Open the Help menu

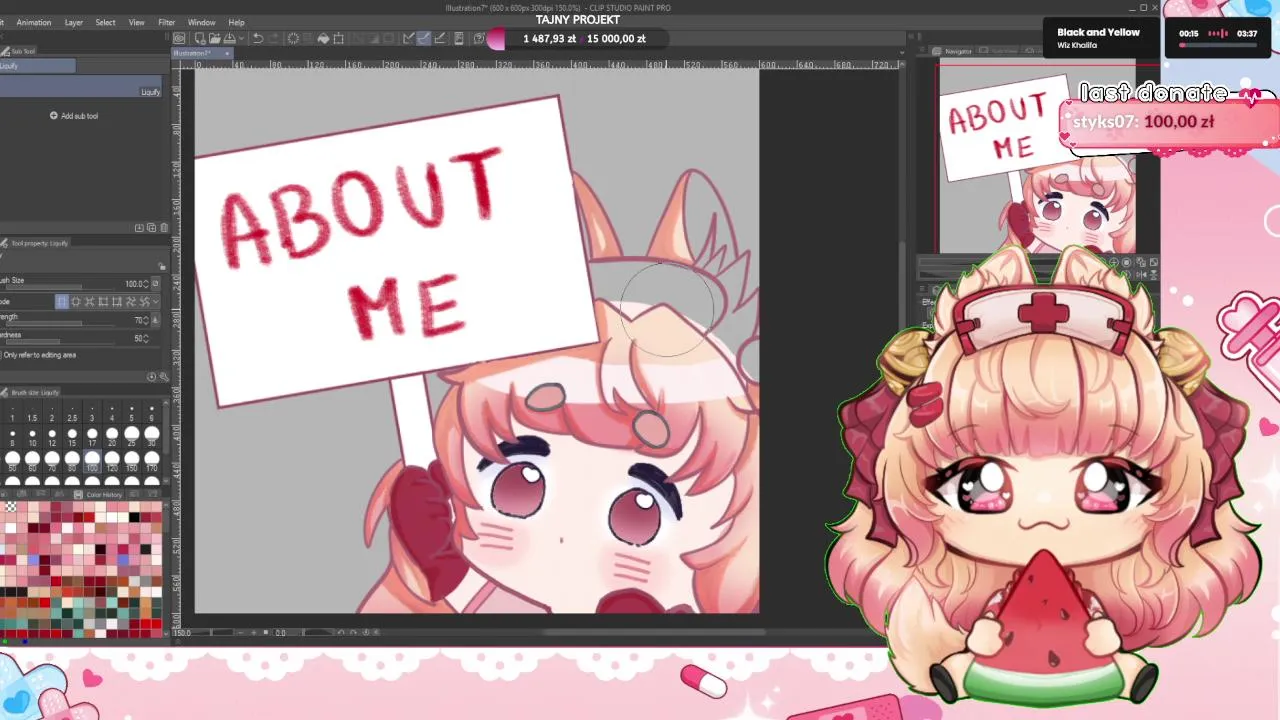pos(236,22)
